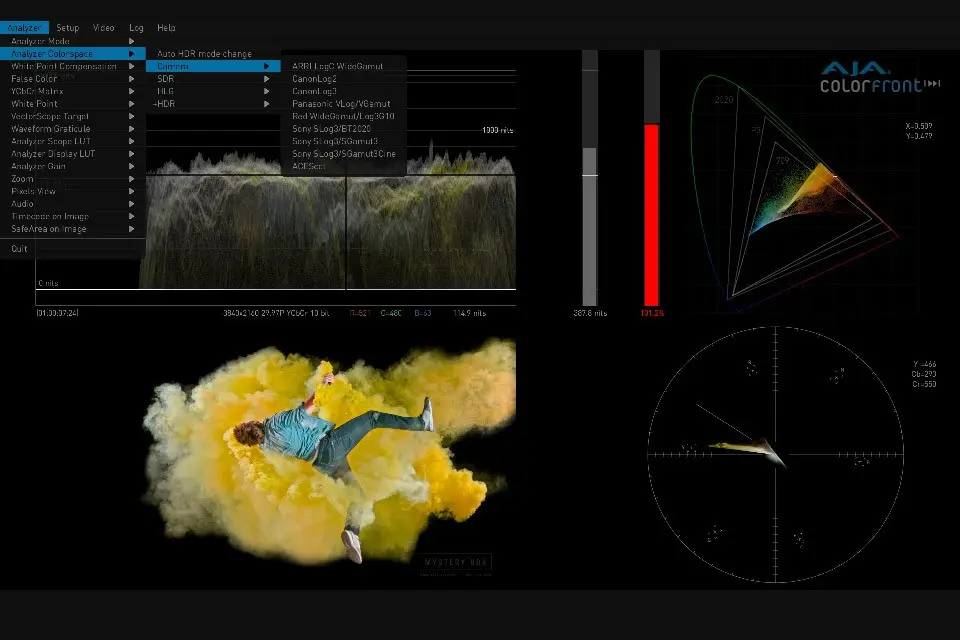Screen dimensions: 960x640
Task: Open the Video menu
Action: (x=103, y=28)
